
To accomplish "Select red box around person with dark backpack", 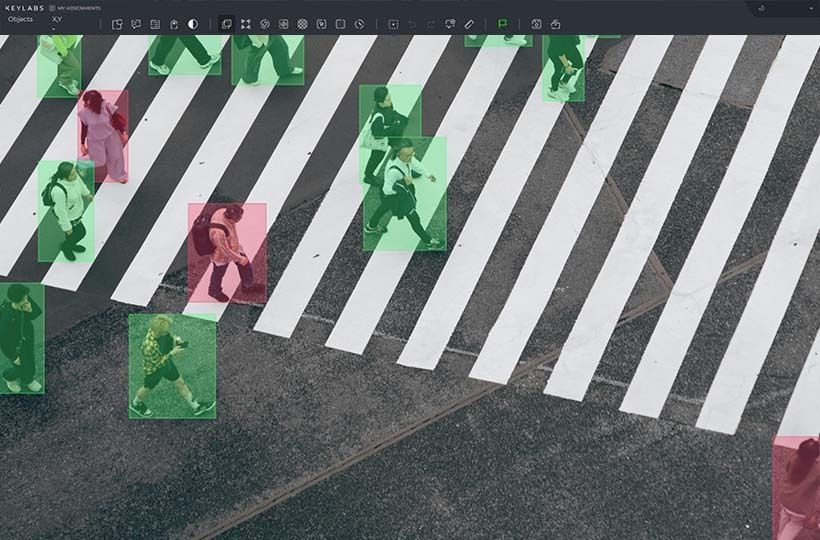I will [x=227, y=253].
